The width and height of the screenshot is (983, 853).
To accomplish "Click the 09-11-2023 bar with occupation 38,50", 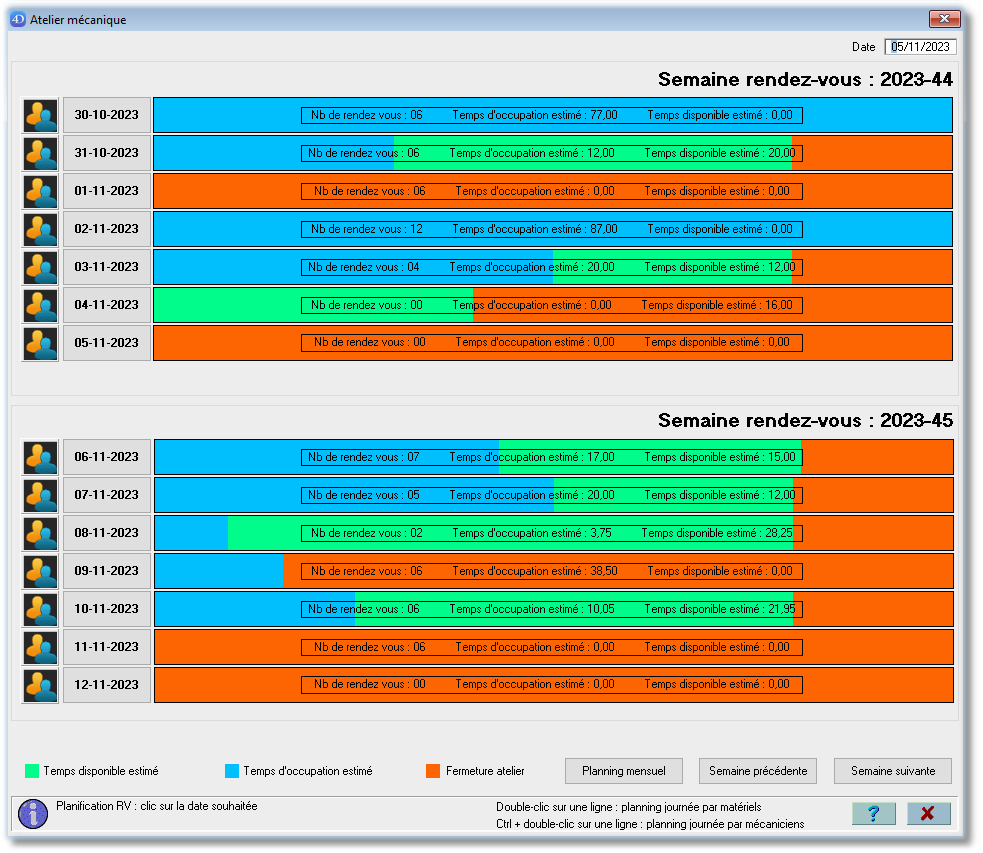I will tap(554, 571).
